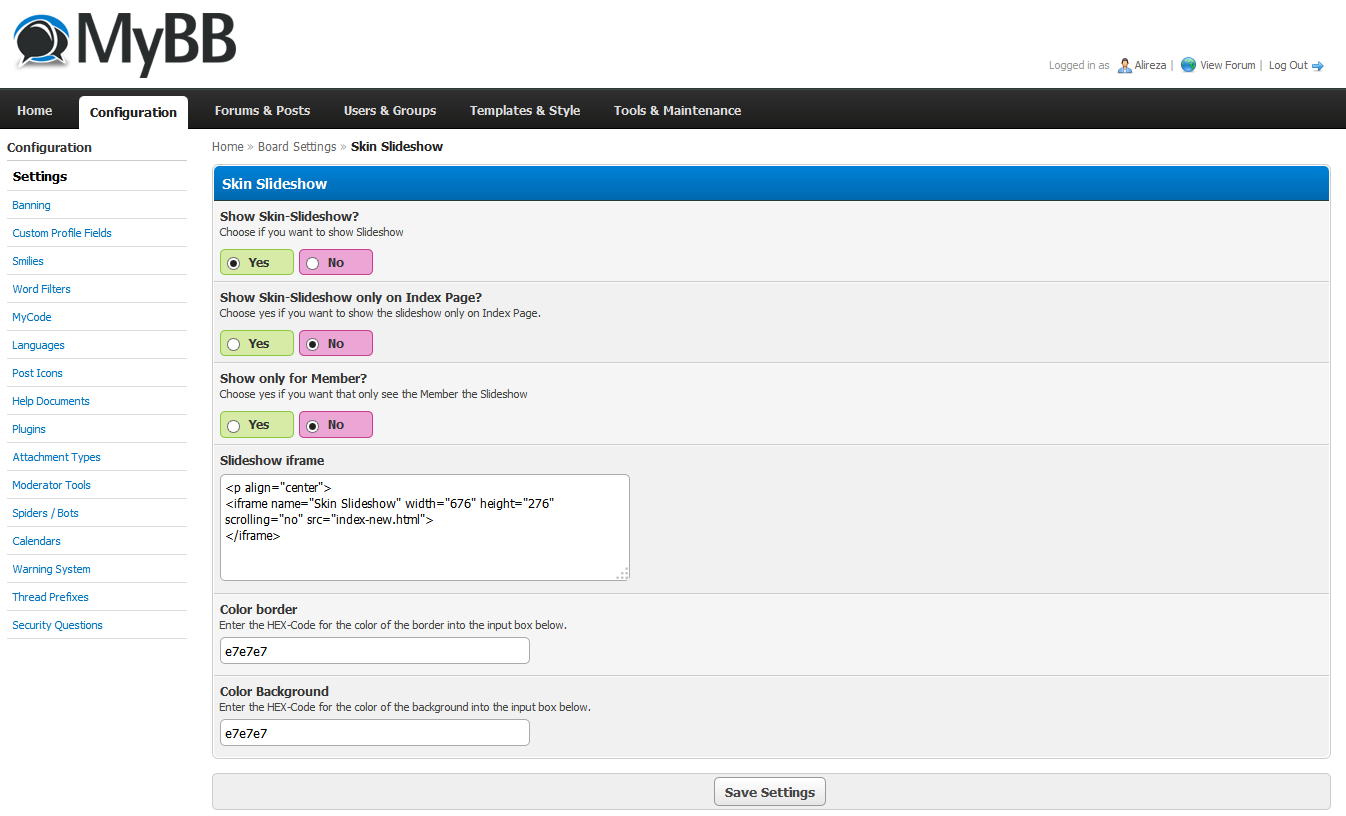
Task: Navigate to Board Settings breadcrumb
Action: pyautogui.click(x=297, y=147)
